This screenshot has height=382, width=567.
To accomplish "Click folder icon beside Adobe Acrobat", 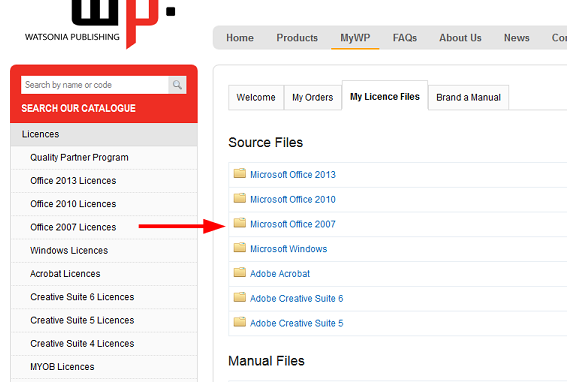I will pos(240,272).
